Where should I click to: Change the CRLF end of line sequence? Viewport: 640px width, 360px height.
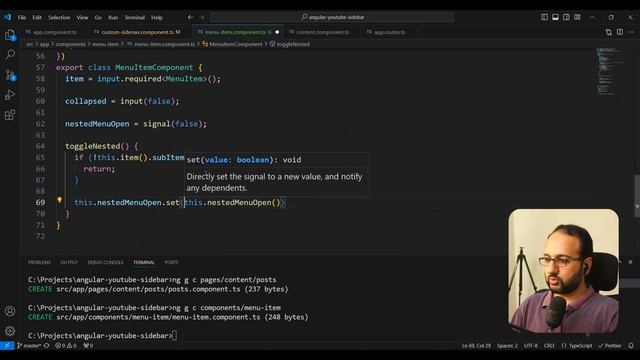click(549, 346)
